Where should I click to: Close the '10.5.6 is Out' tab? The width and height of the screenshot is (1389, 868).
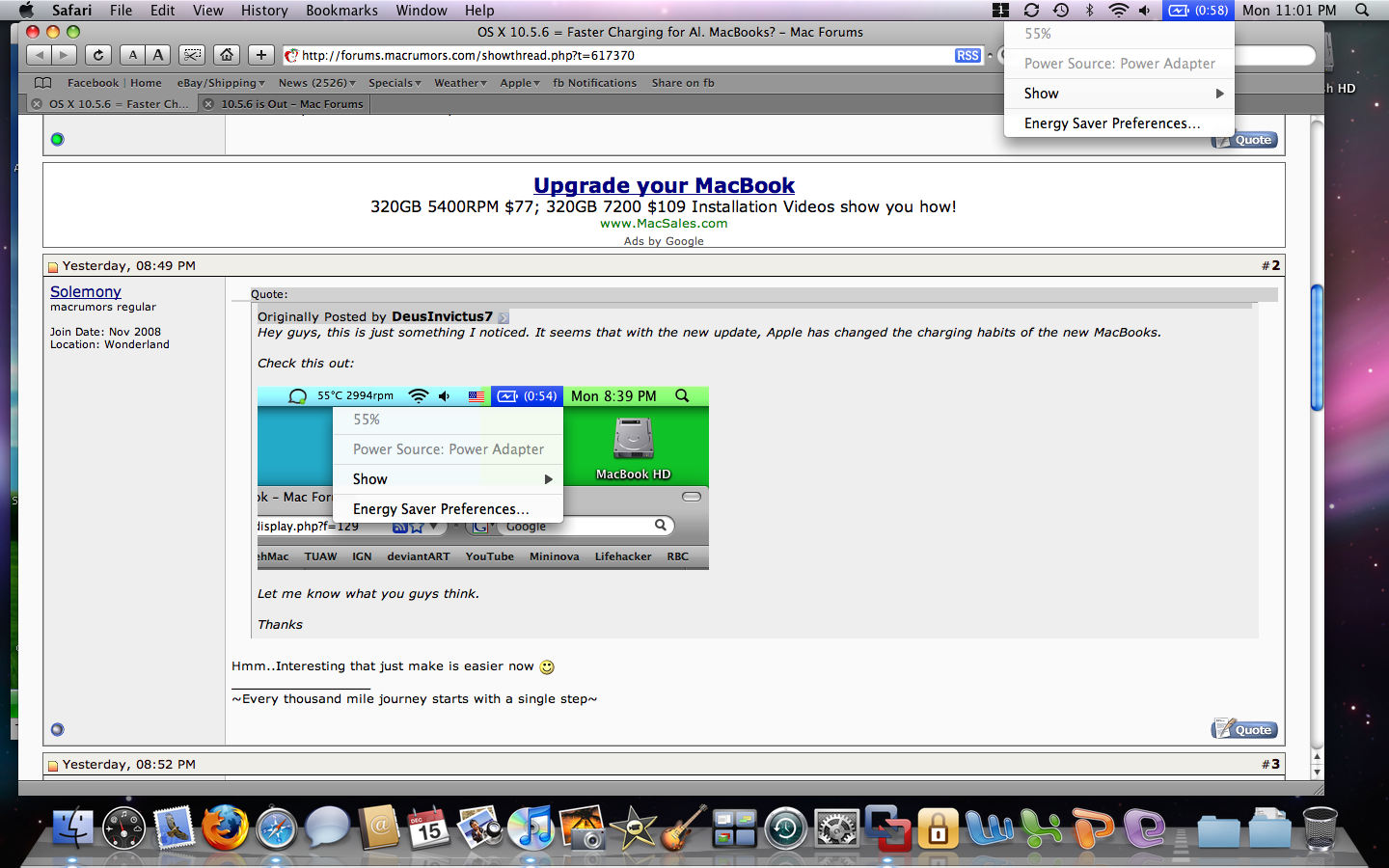tap(208, 104)
